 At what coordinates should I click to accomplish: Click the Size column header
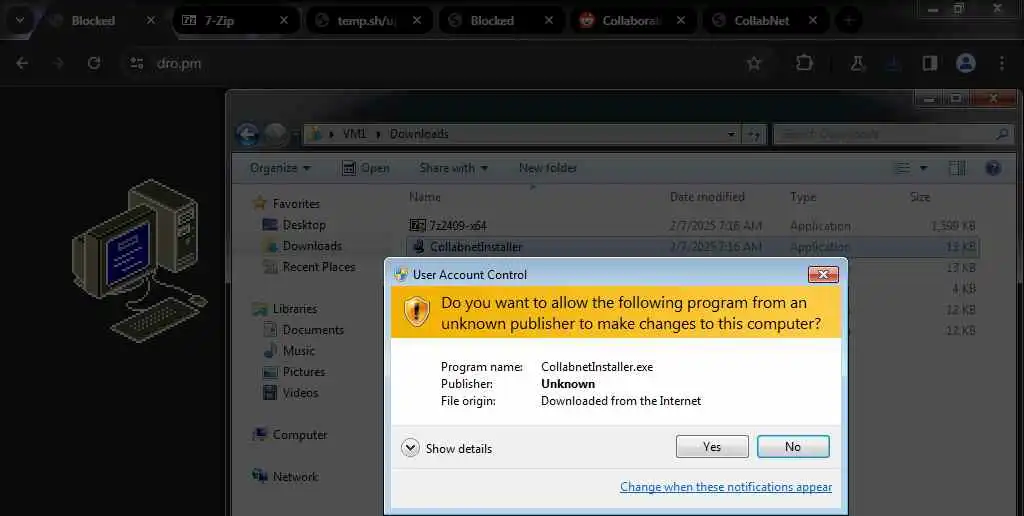click(920, 197)
